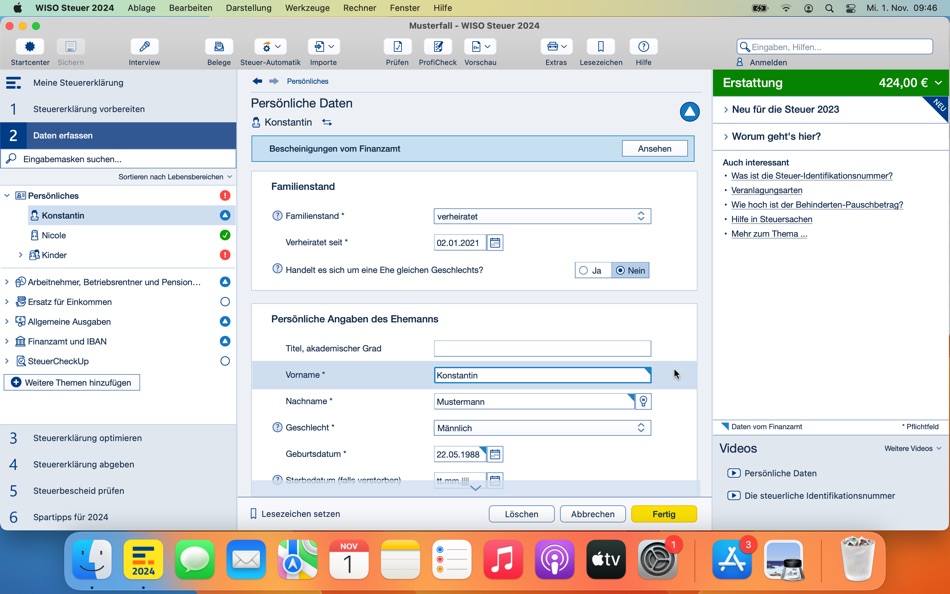Open Extras toolbar menu
This screenshot has height=594, width=950.
556,47
